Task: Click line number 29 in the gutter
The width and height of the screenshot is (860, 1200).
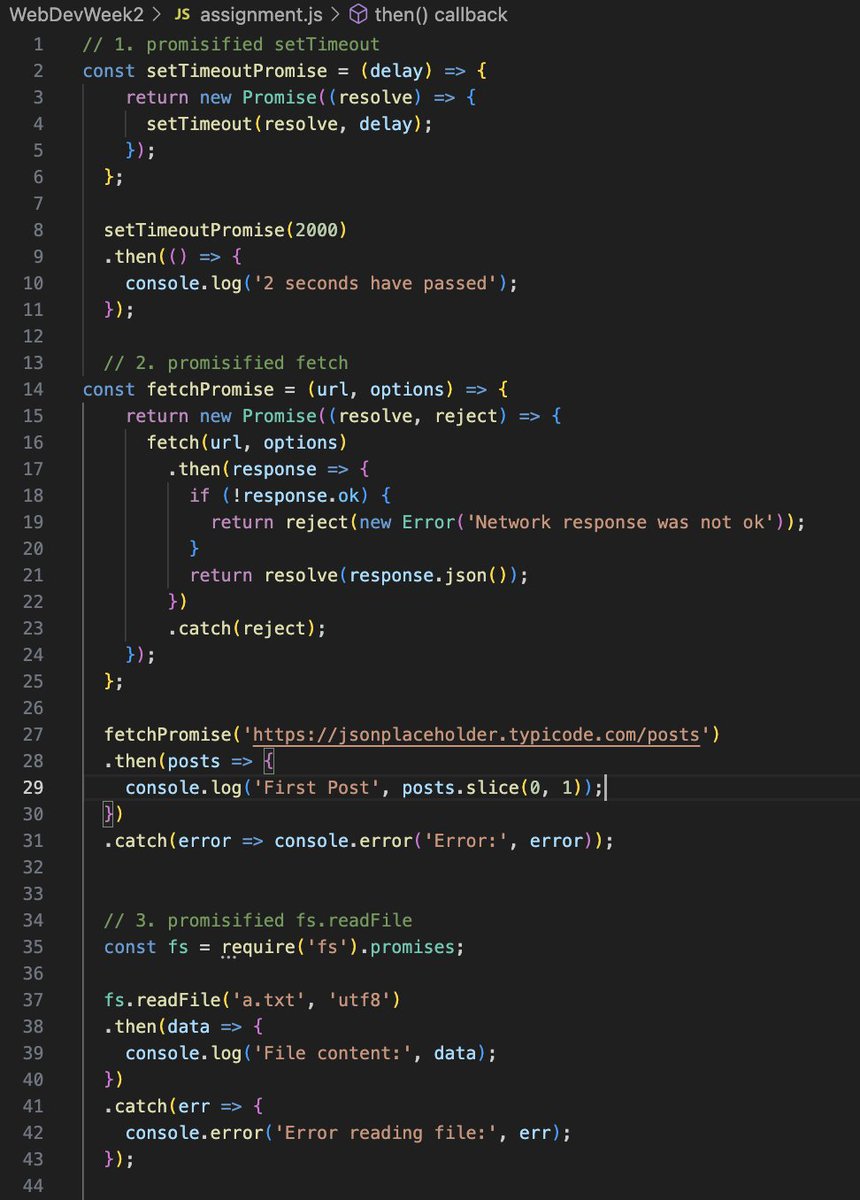Action: pos(33,787)
